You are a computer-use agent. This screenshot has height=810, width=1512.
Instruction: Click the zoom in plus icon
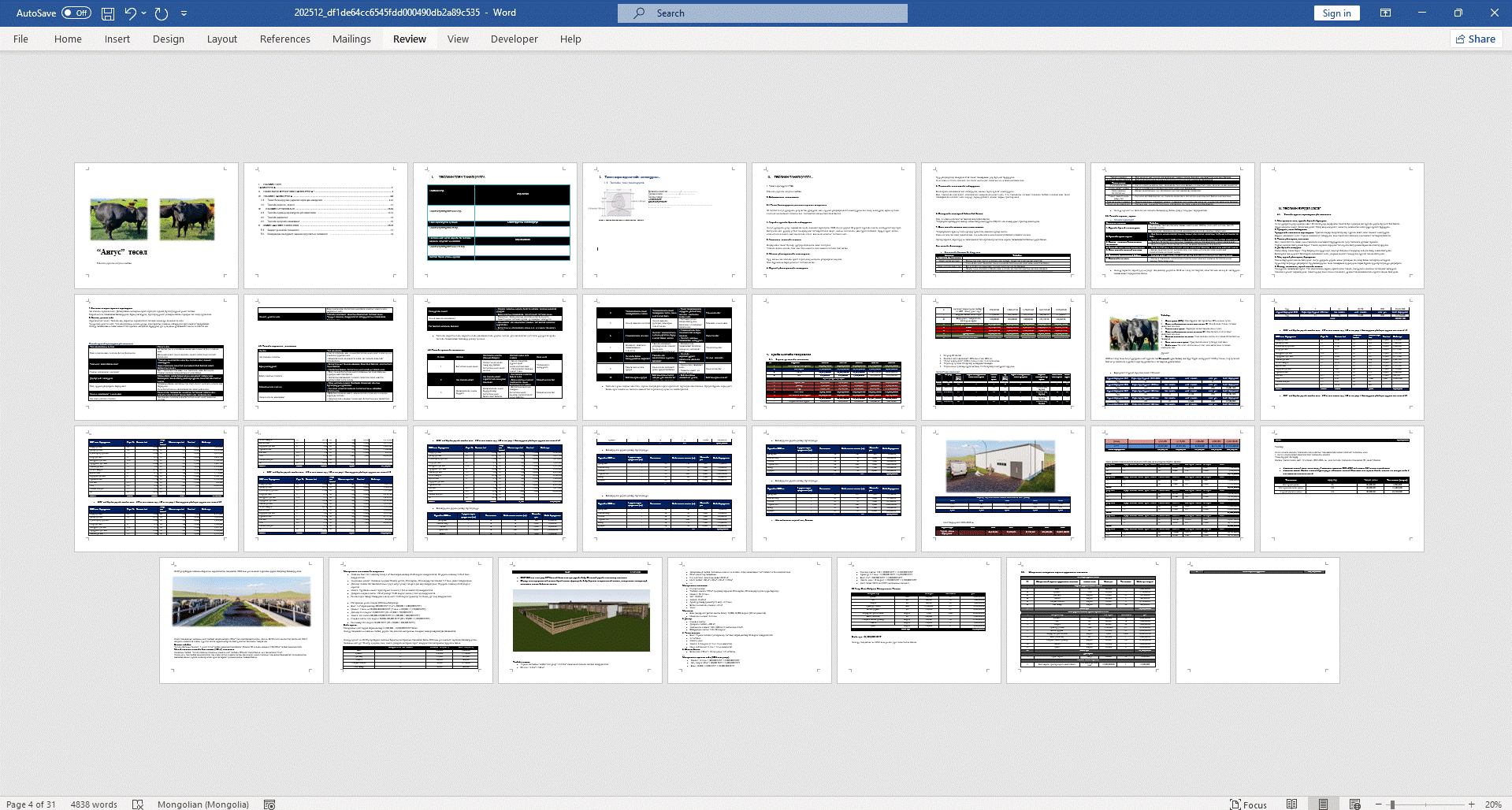coord(1471,804)
